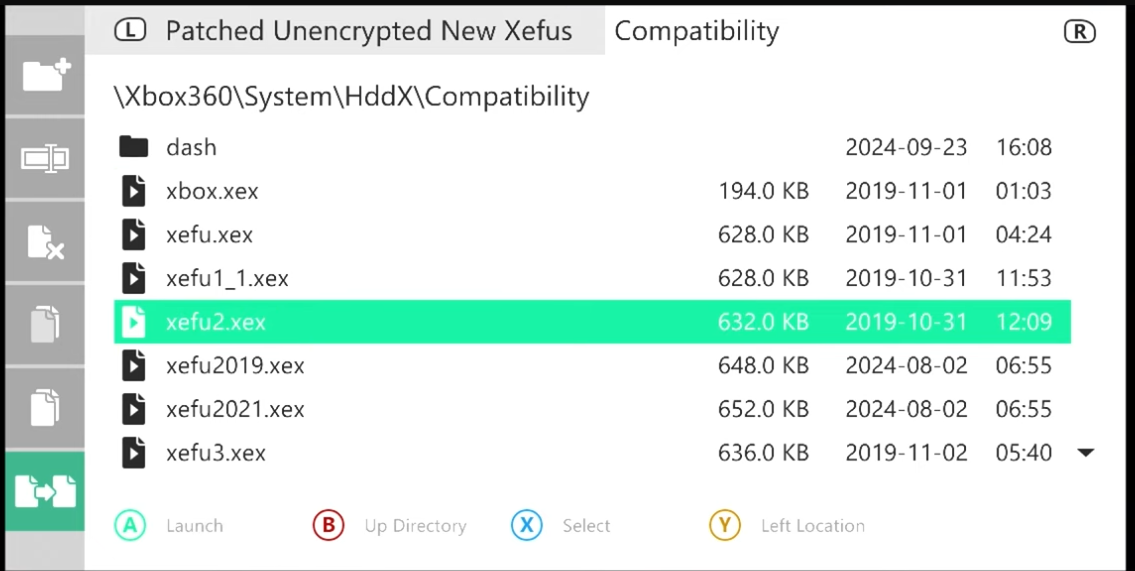Select the upper Copy files sidebar icon
Viewport: 1135px width, 571px height.
tap(46, 325)
